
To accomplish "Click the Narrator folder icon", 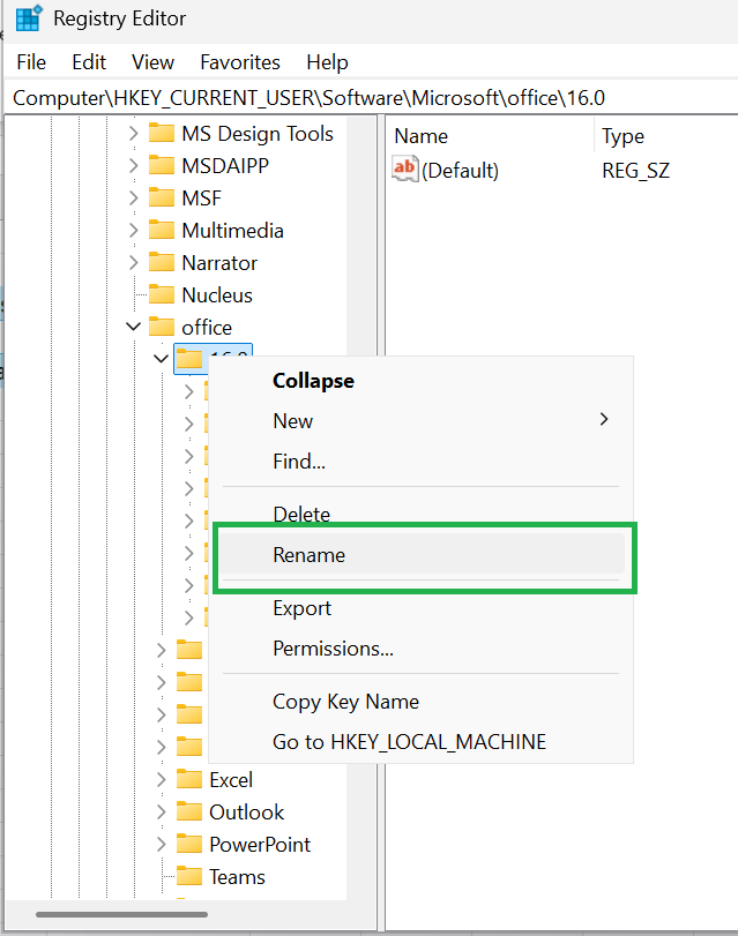I will [161, 262].
